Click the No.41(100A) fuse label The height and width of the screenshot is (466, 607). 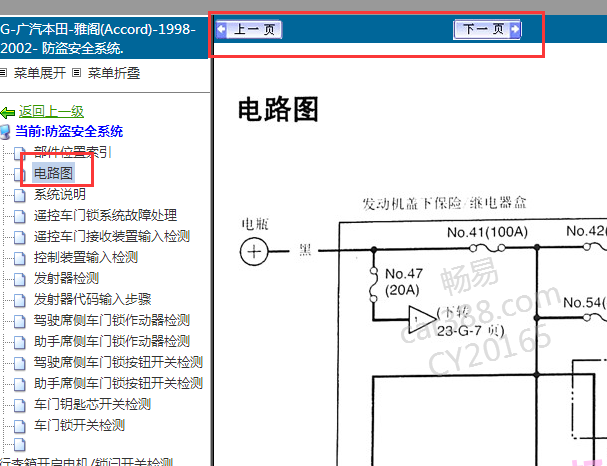(x=487, y=232)
